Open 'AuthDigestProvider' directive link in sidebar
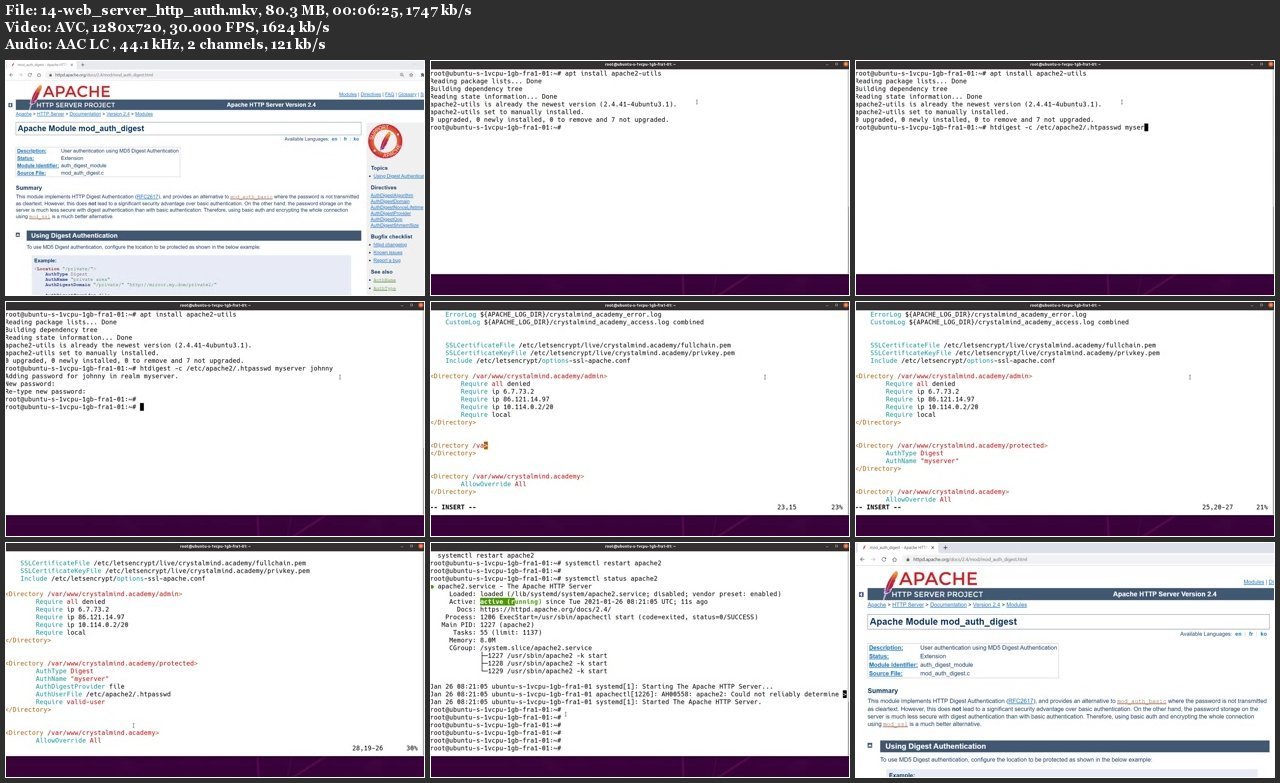The height and width of the screenshot is (783, 1280). pos(390,213)
